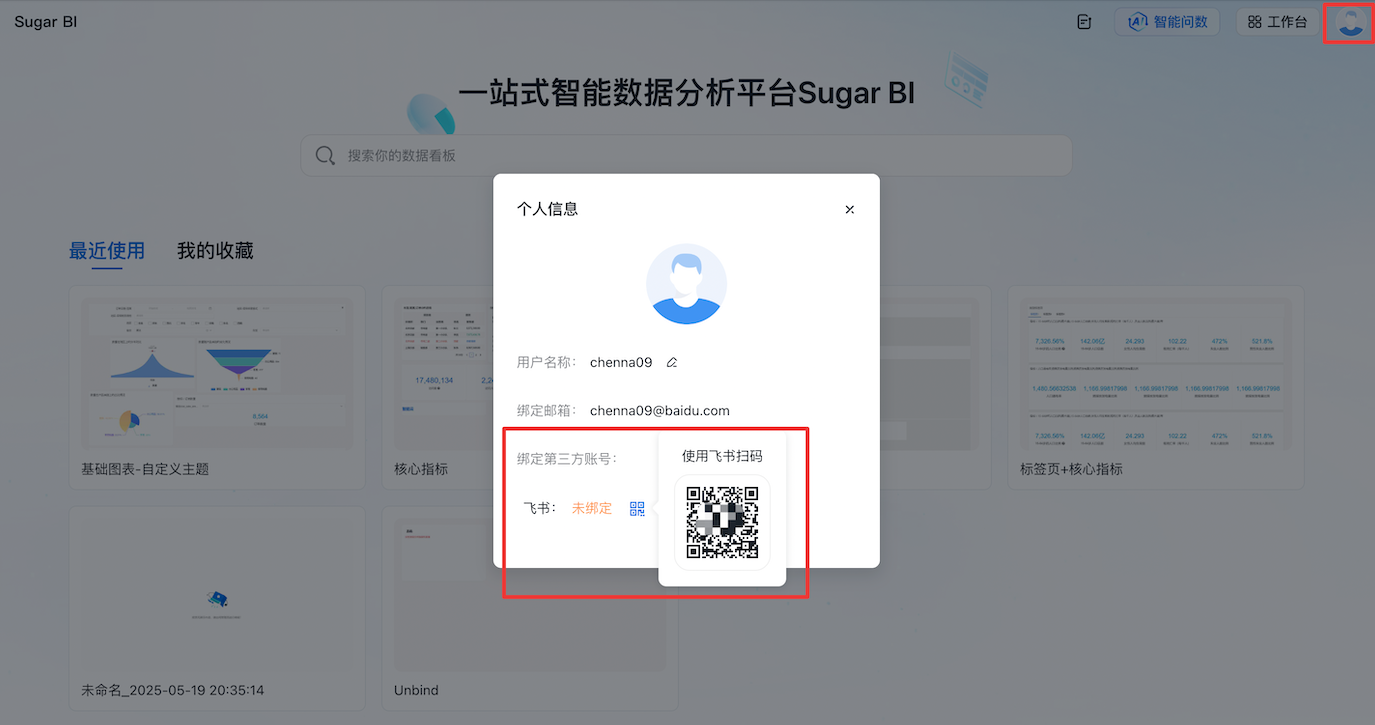The width and height of the screenshot is (1375, 725).
Task: Click the Sugar BI logo text
Action: 46,22
